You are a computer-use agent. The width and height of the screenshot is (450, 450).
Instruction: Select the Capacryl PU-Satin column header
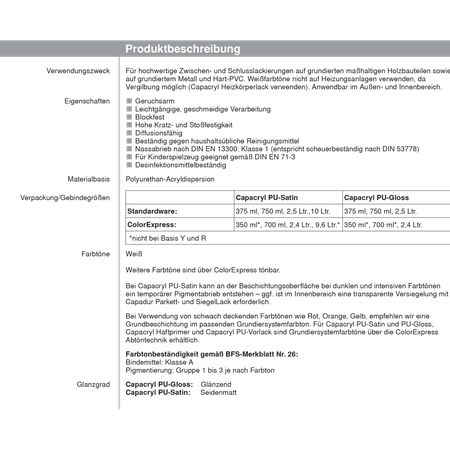click(267, 198)
